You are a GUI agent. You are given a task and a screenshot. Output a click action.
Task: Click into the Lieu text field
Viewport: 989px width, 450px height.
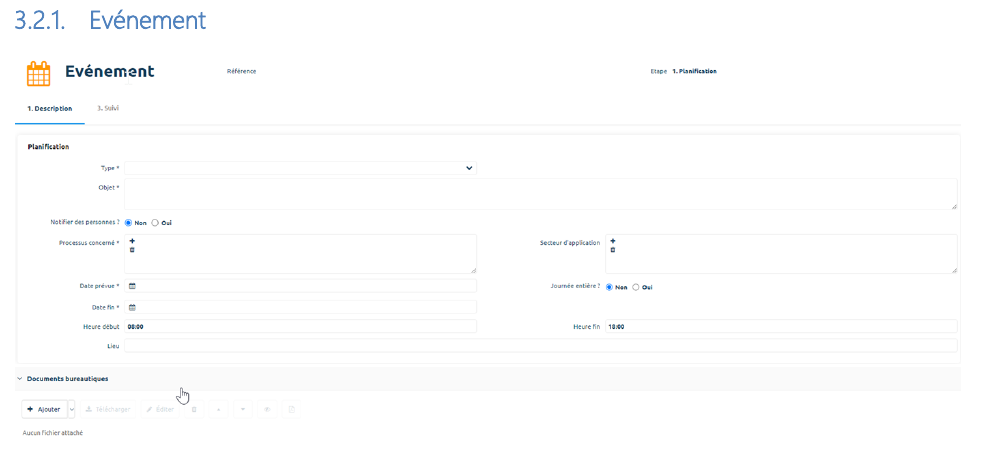click(x=540, y=346)
